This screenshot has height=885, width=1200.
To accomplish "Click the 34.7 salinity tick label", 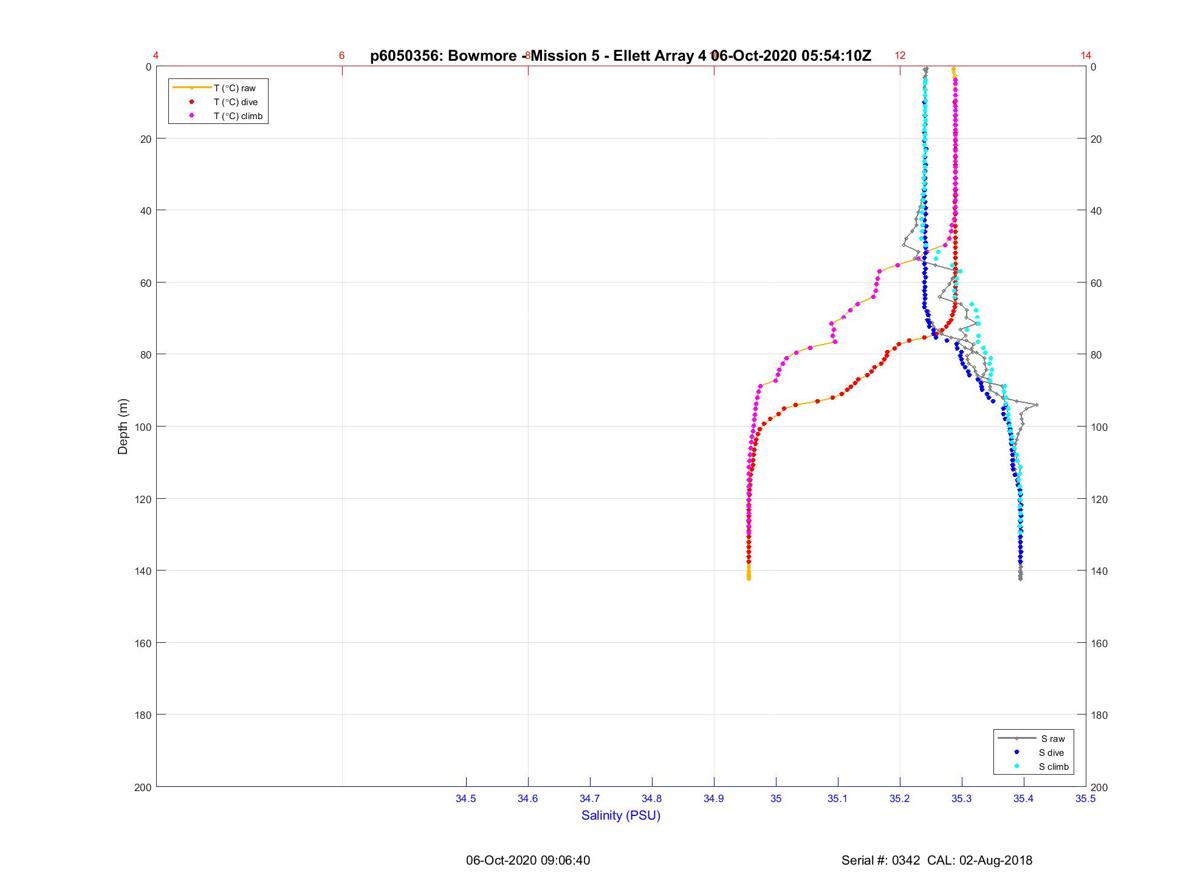I will [x=590, y=798].
